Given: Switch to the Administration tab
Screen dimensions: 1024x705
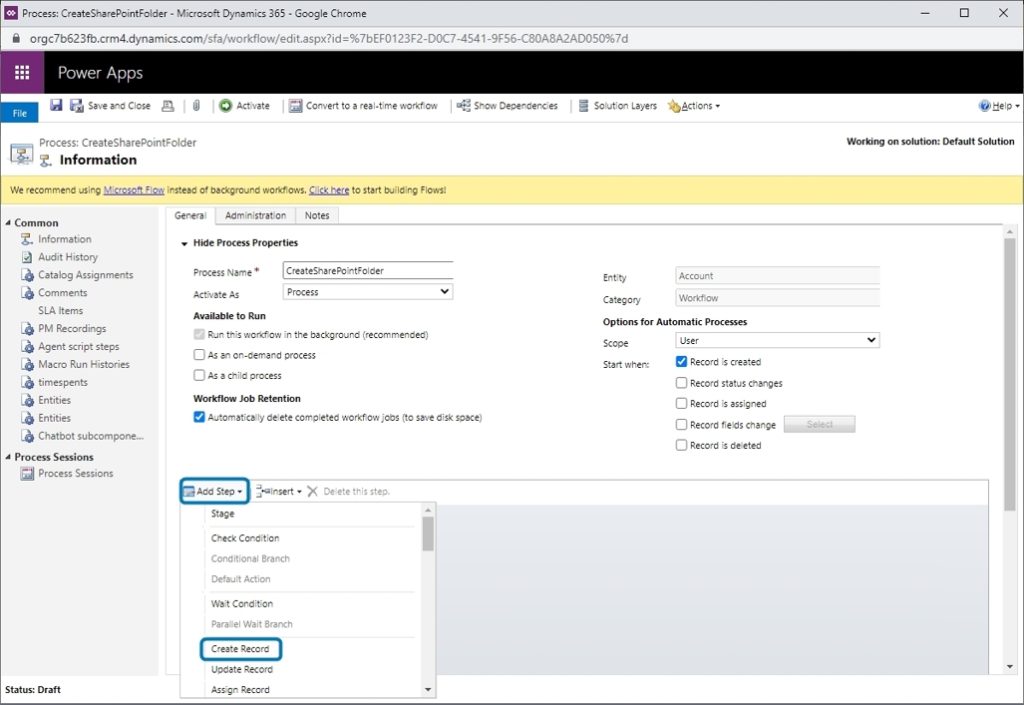Looking at the screenshot, I should pos(255,215).
